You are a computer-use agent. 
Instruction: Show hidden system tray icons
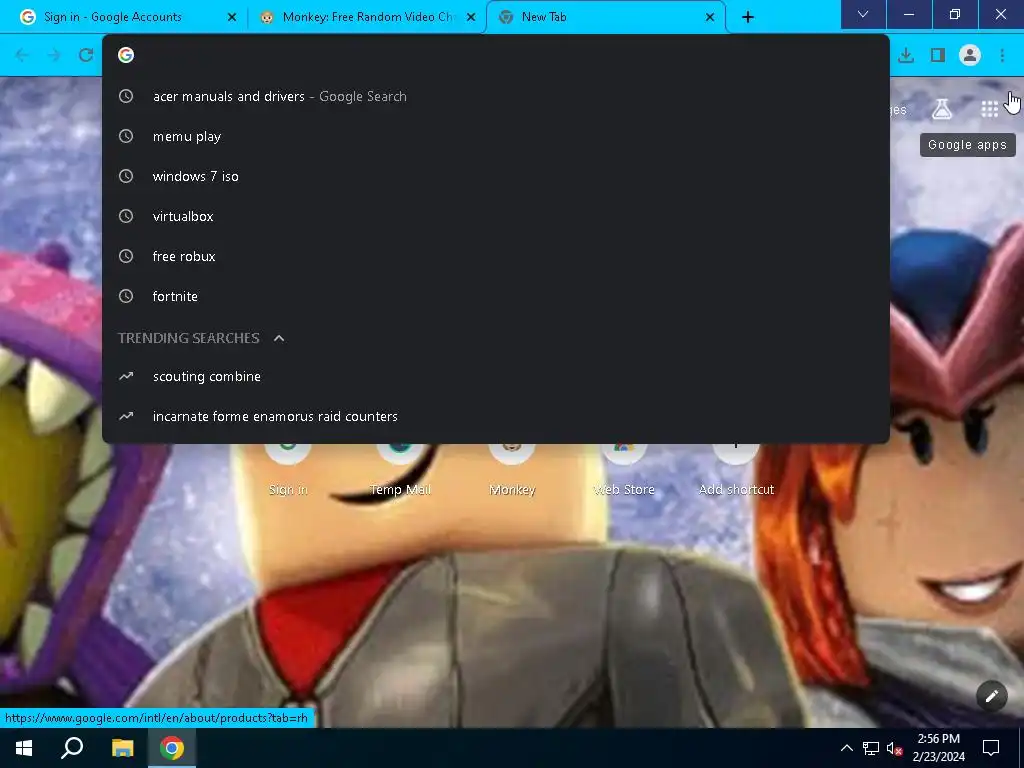(x=846, y=748)
